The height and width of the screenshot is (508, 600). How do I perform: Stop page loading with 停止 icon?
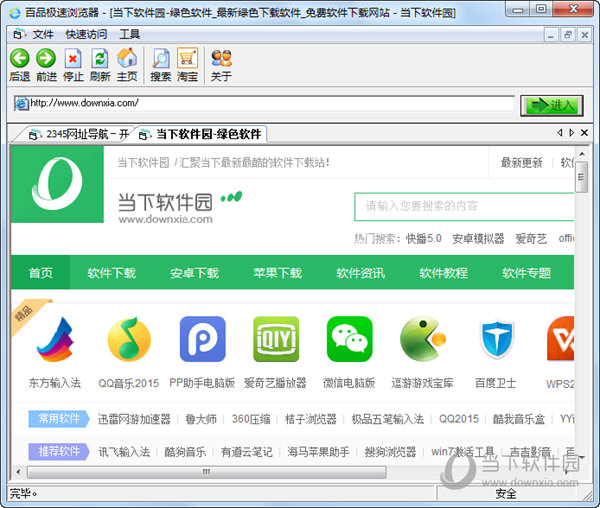click(x=73, y=59)
